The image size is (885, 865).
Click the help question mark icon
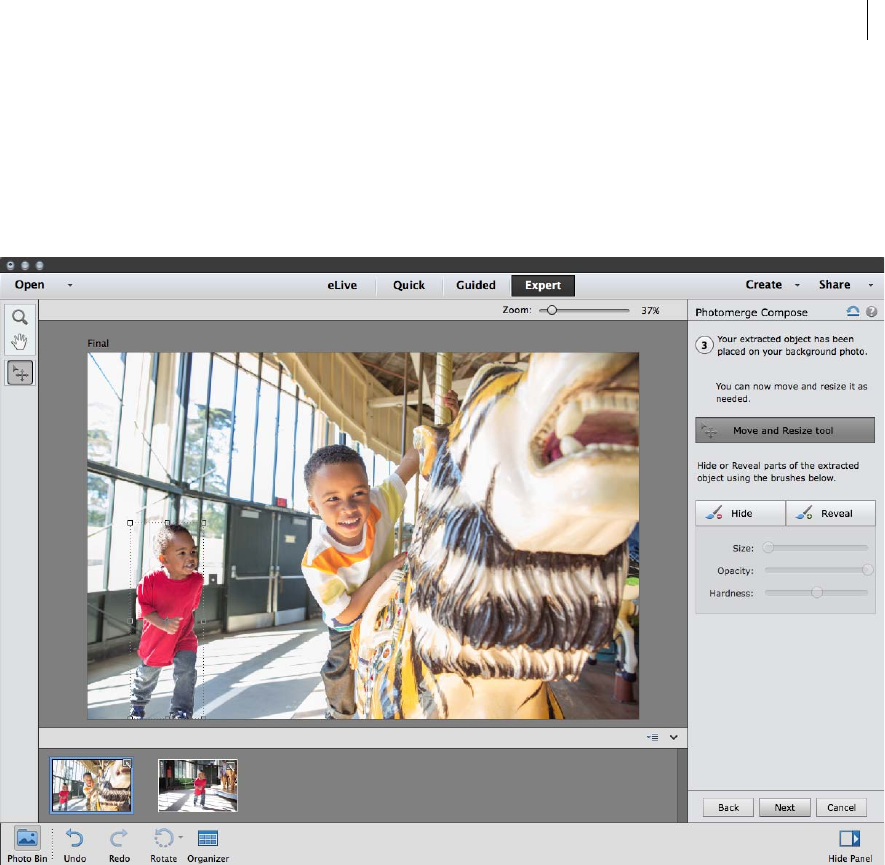coord(872,312)
